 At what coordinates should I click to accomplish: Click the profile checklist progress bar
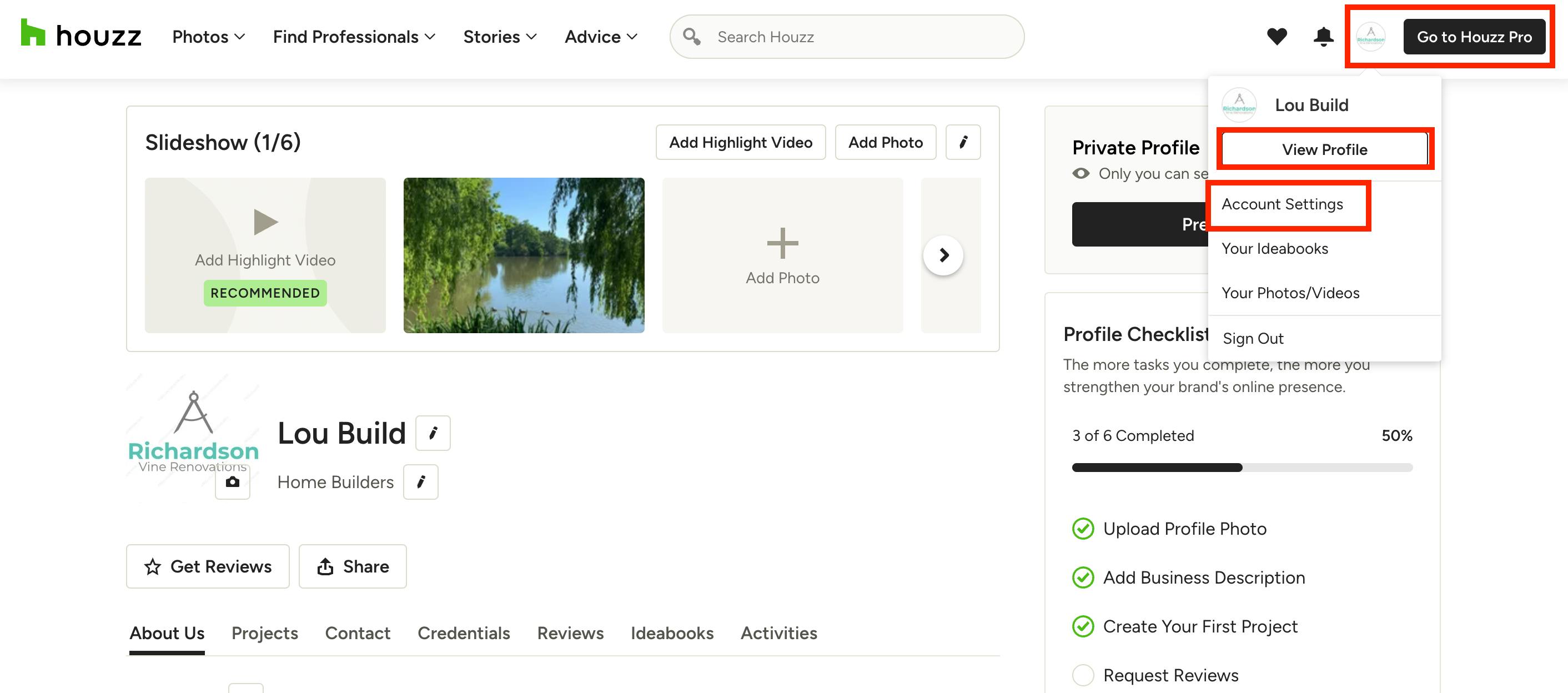click(x=1242, y=468)
